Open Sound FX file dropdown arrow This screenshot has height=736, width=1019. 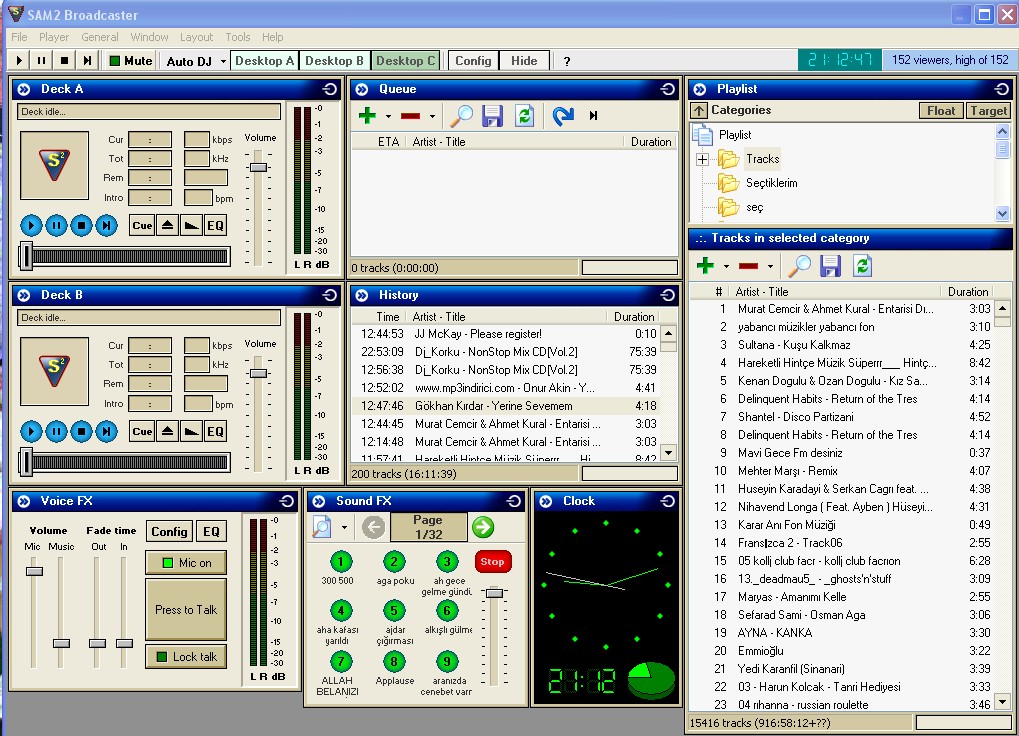(344, 527)
